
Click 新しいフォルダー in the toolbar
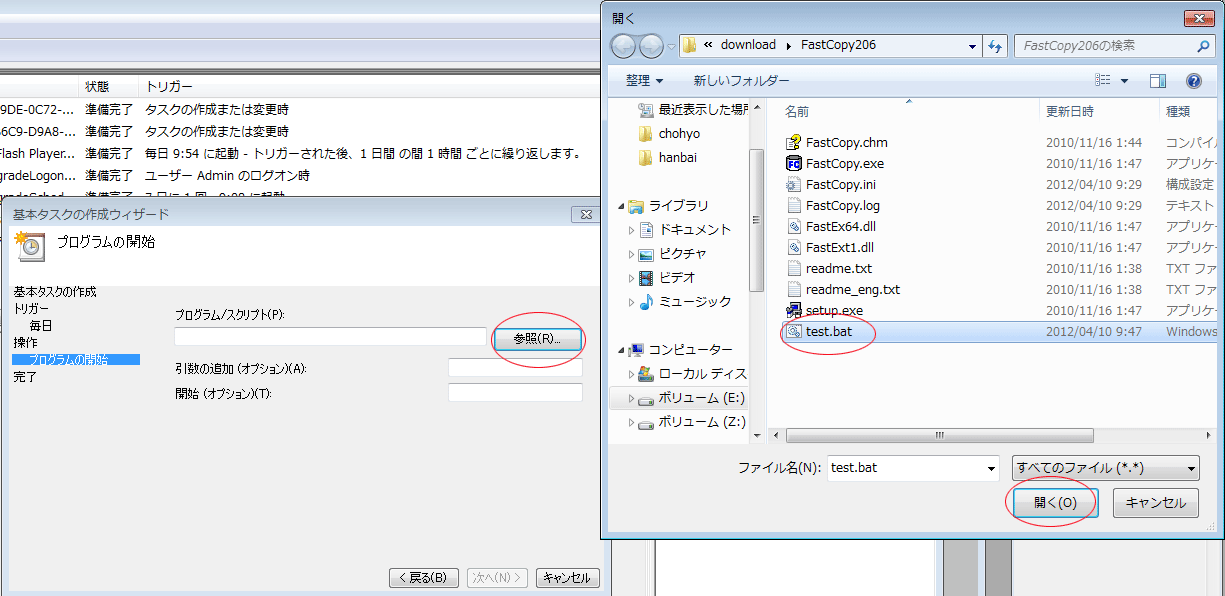click(x=741, y=81)
